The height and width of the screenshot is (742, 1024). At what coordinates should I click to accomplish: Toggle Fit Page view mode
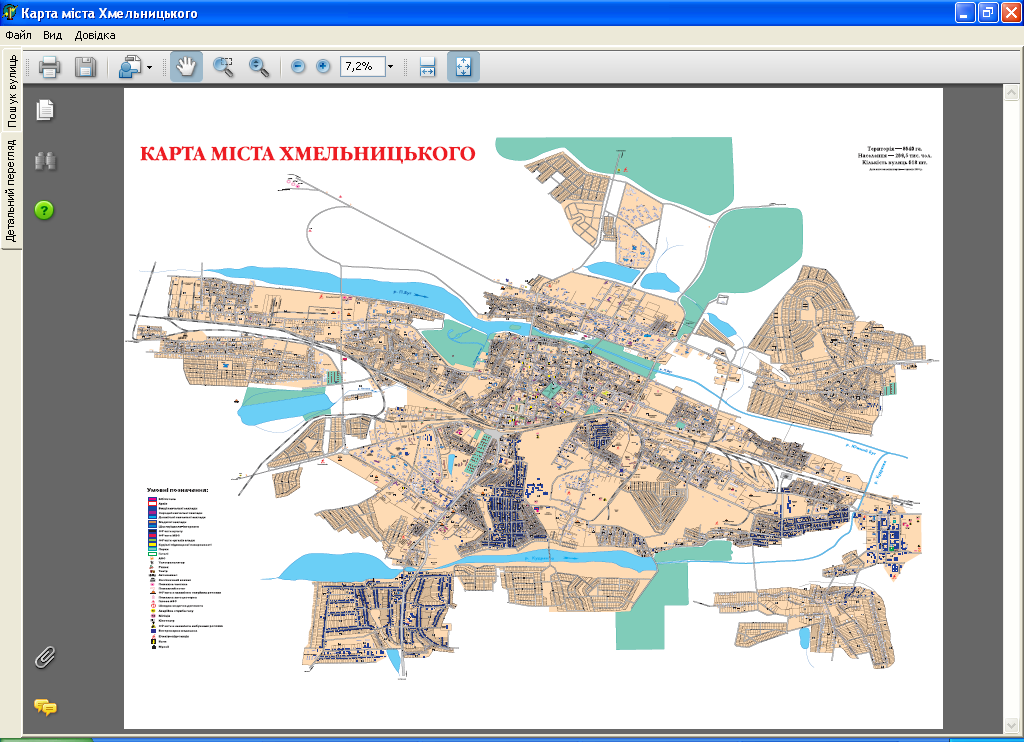[x=463, y=67]
